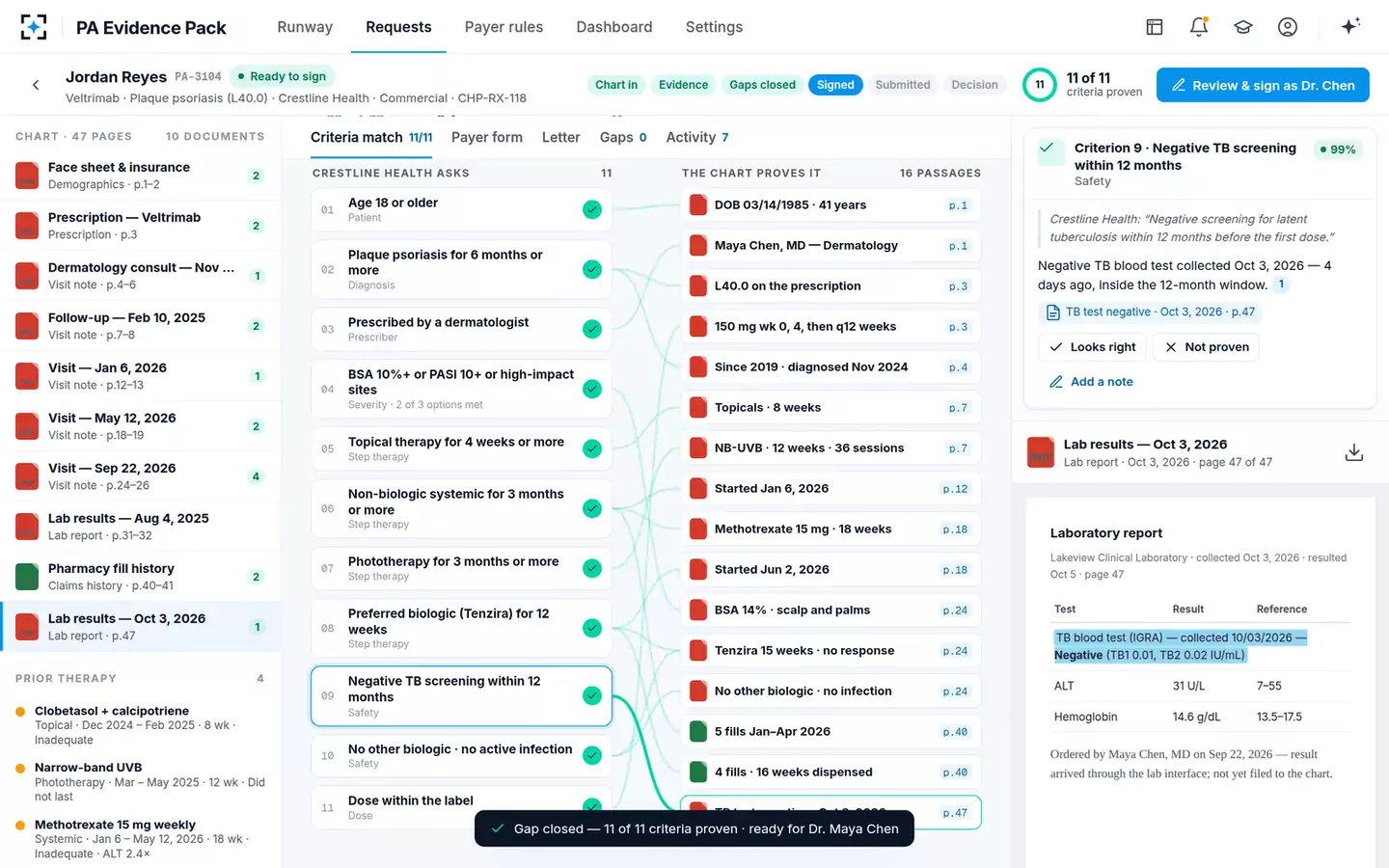The image size is (1389, 868).
Task: Click the citation number 1 after 12-month window
Action: coord(1281,285)
